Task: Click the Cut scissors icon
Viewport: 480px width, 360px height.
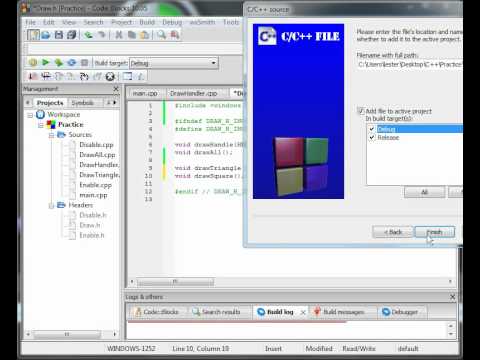Action: (x=119, y=35)
